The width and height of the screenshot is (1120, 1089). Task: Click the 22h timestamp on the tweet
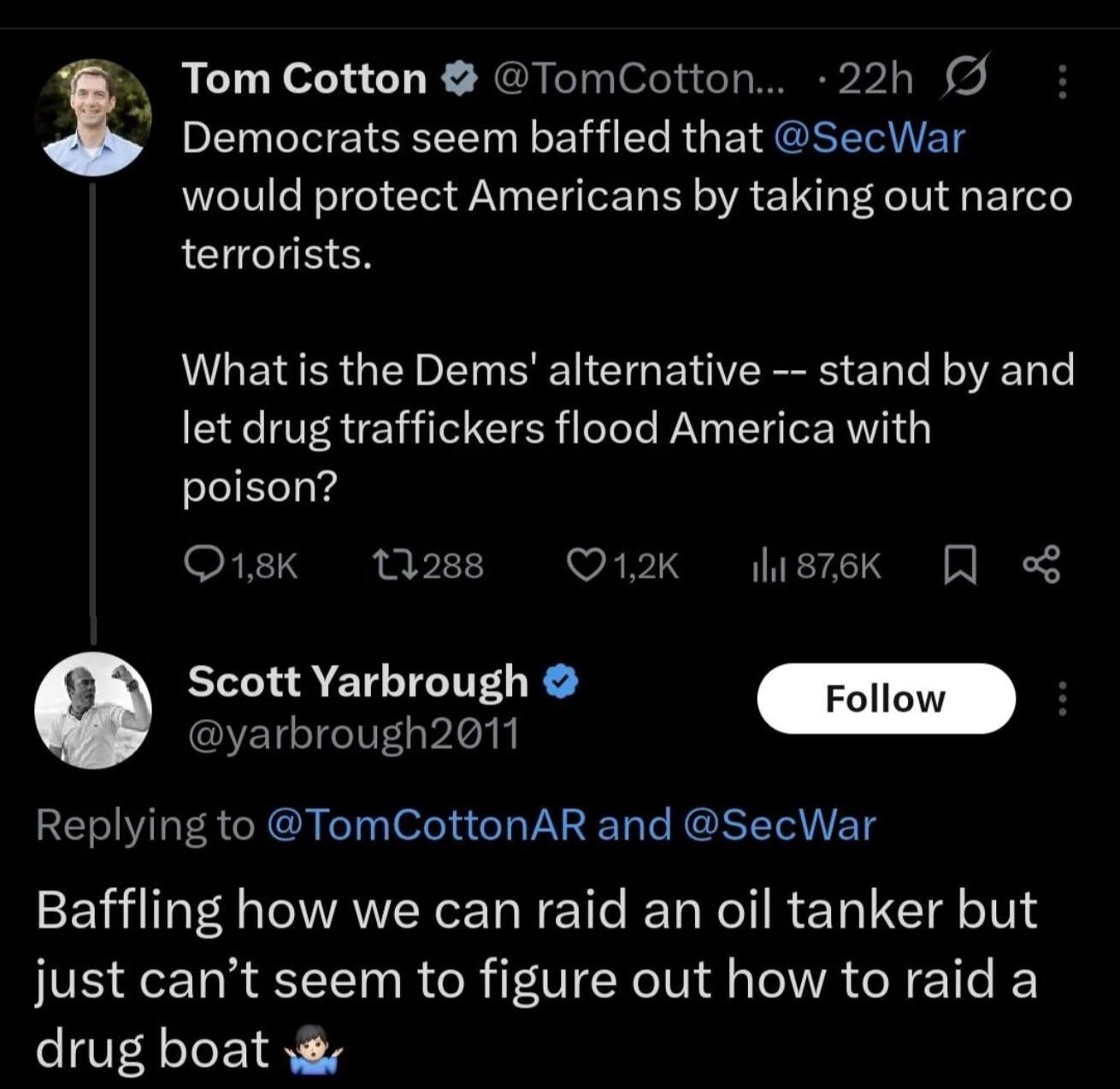pos(876,79)
